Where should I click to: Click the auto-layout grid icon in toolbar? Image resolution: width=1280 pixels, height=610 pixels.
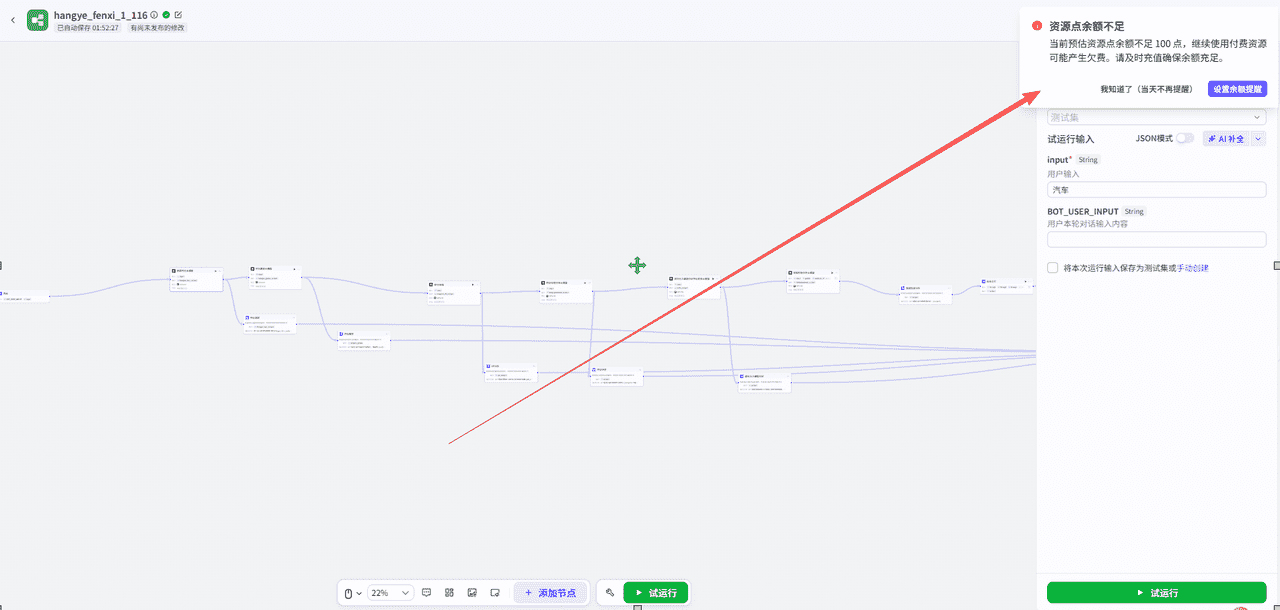click(449, 593)
